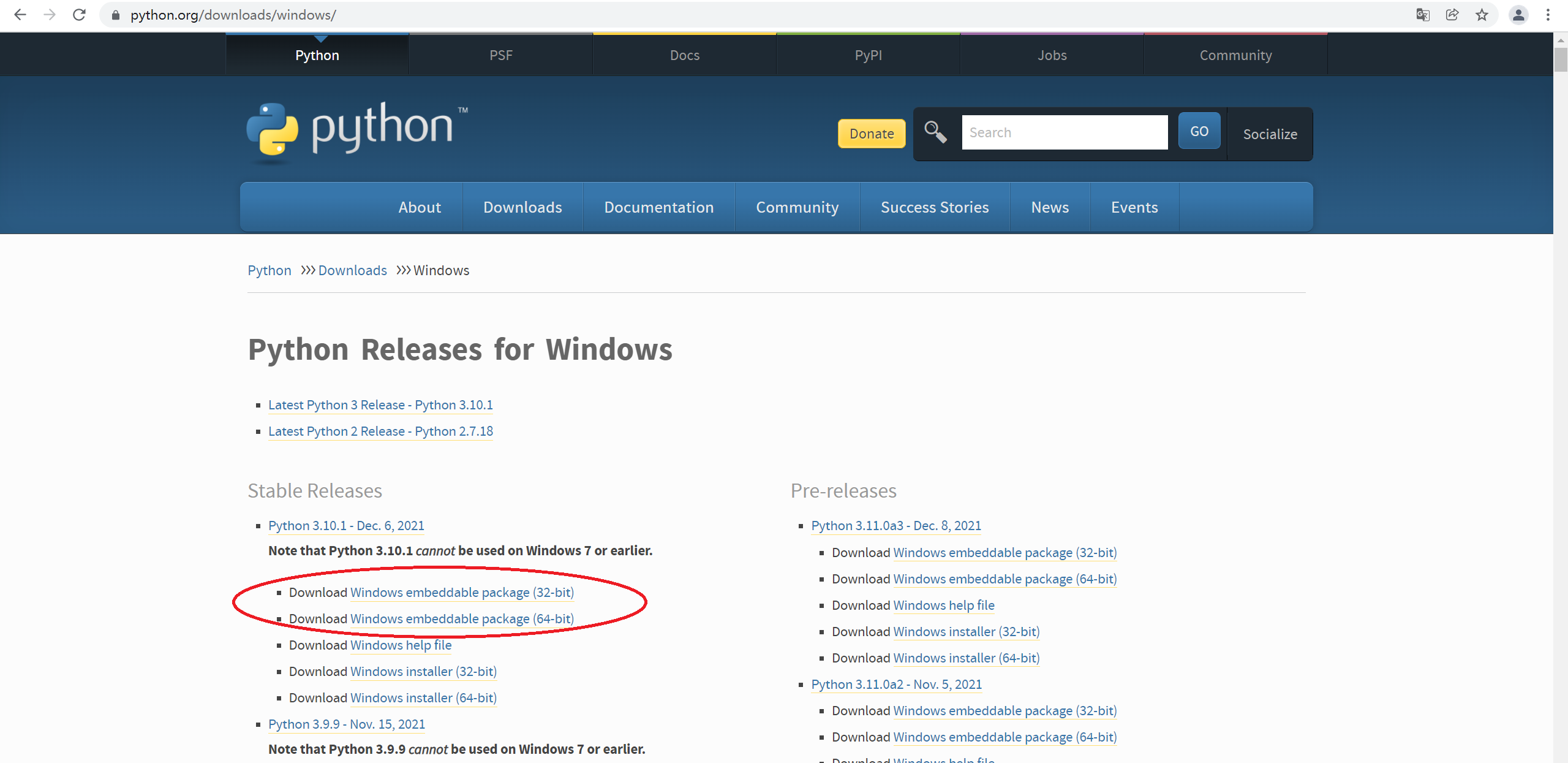This screenshot has height=763, width=1568.
Task: Switch to the Docs top tab
Action: (x=684, y=55)
